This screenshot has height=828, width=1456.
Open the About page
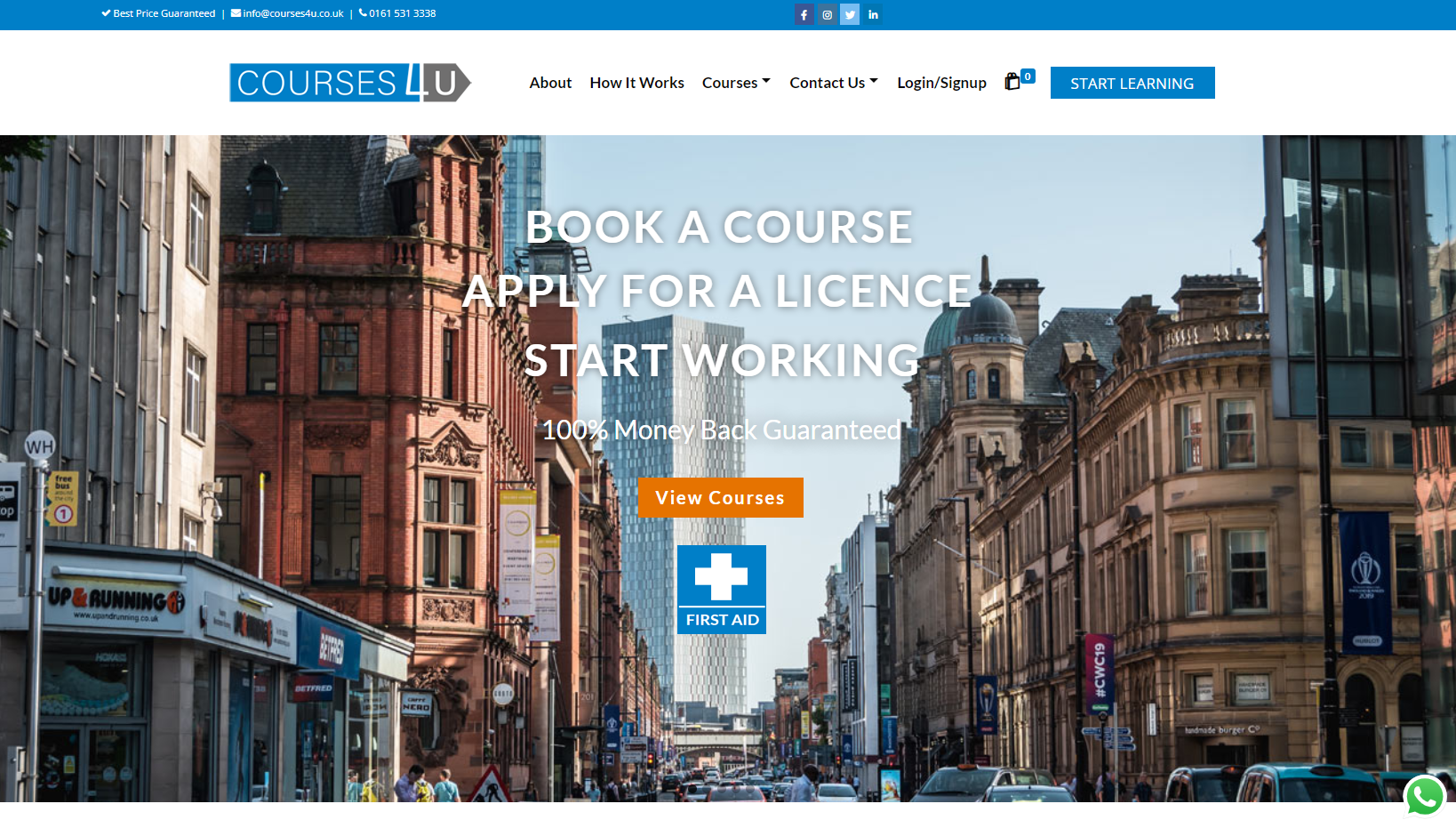coord(550,82)
